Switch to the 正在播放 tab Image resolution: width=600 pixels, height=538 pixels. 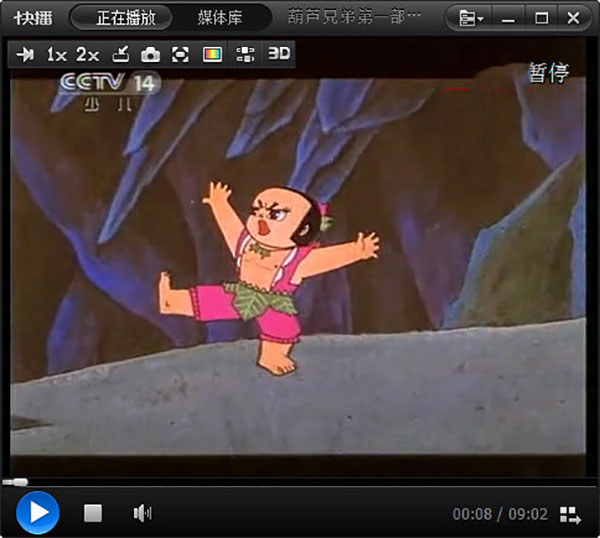tap(122, 18)
